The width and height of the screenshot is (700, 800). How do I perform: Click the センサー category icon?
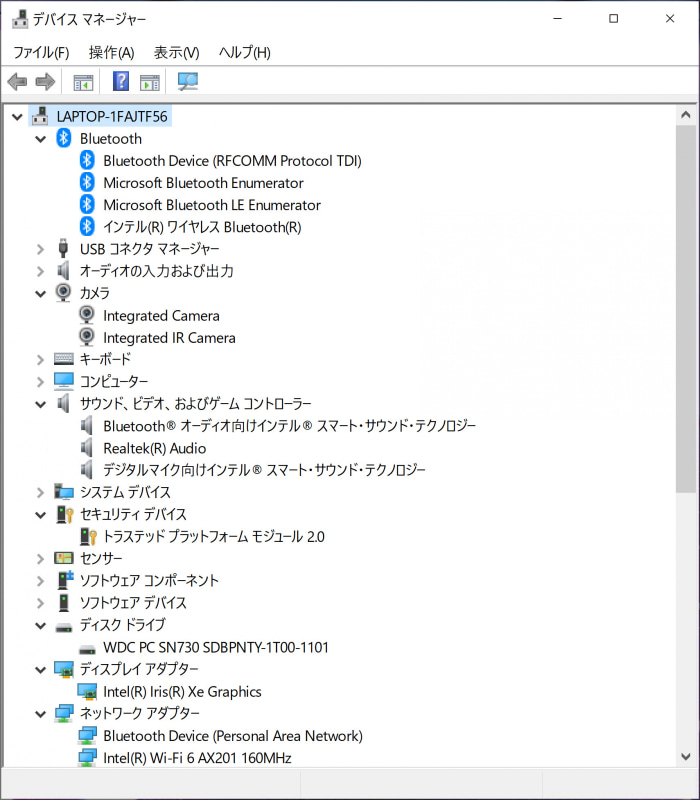[64, 558]
